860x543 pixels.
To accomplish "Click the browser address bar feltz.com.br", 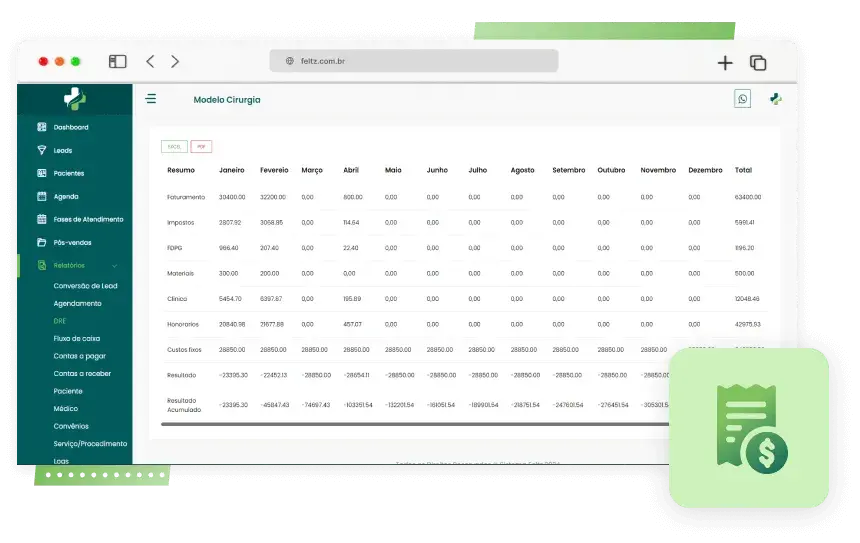I will click(414, 61).
